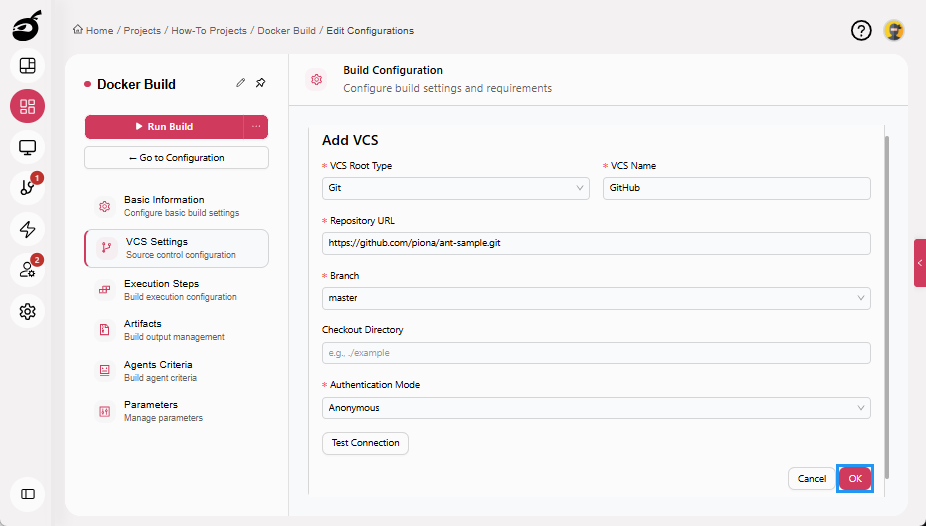Open Home breadcrumb link
The height and width of the screenshot is (526, 926).
(x=99, y=31)
